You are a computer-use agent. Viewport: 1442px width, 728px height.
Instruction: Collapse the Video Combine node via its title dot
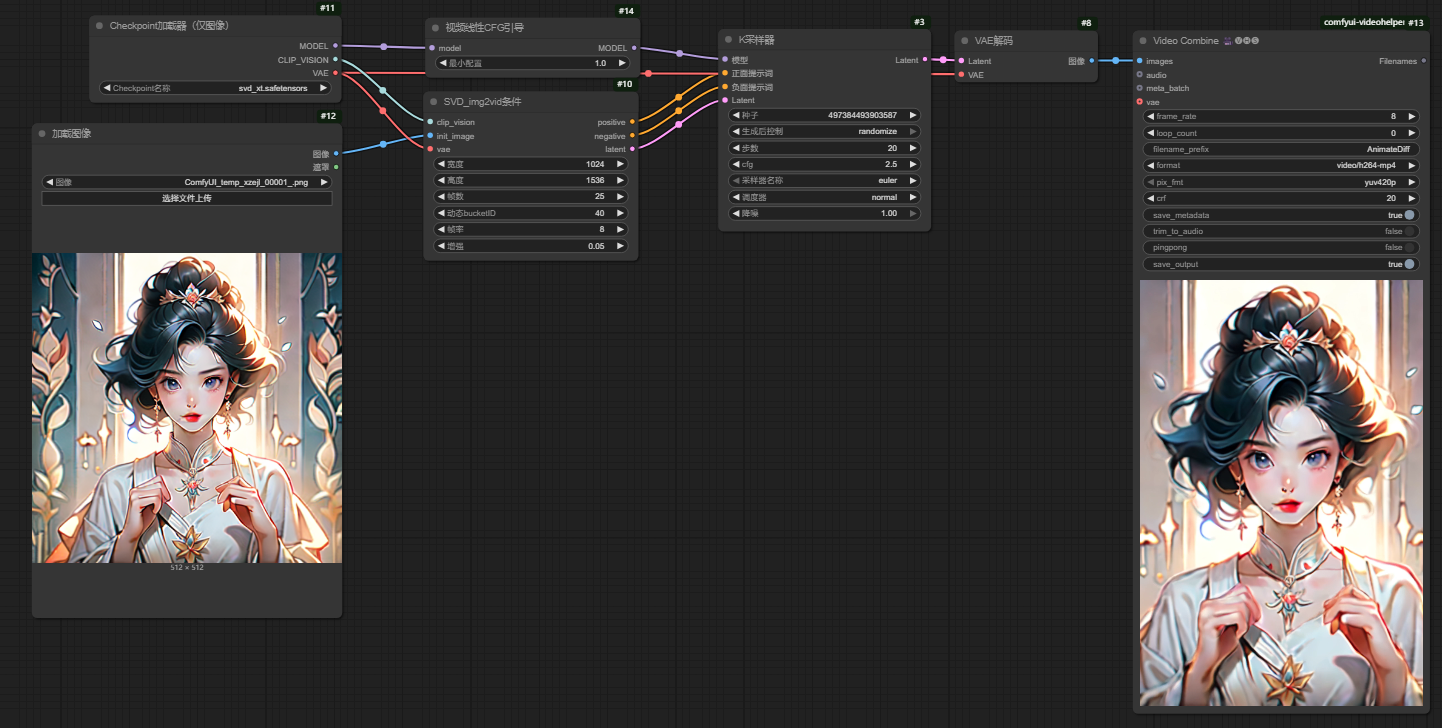point(1144,41)
